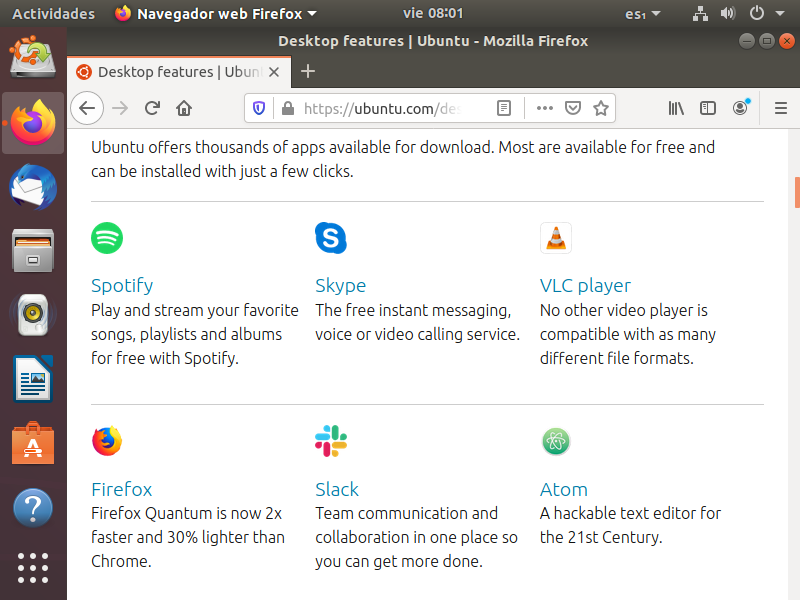Open the Slack link
The height and width of the screenshot is (600, 800).
tap(337, 489)
